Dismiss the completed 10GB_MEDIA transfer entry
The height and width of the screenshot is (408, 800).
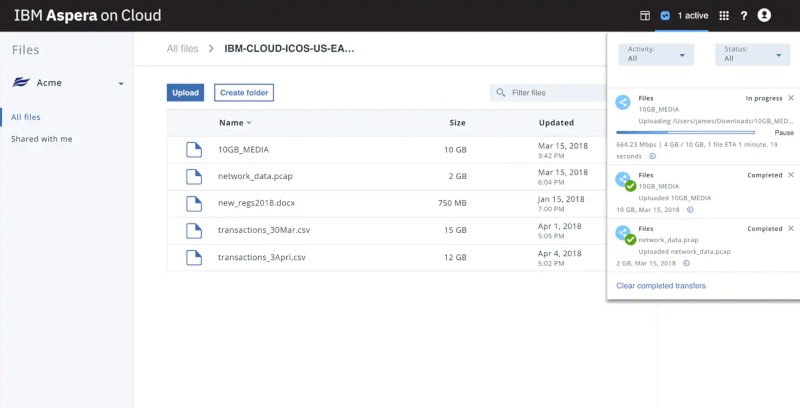click(x=791, y=175)
